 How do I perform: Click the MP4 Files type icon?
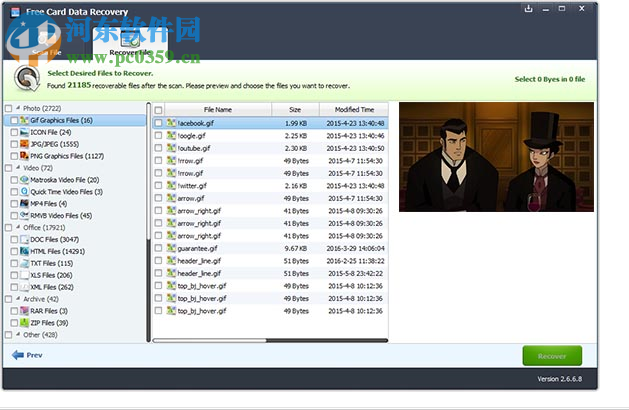point(24,204)
